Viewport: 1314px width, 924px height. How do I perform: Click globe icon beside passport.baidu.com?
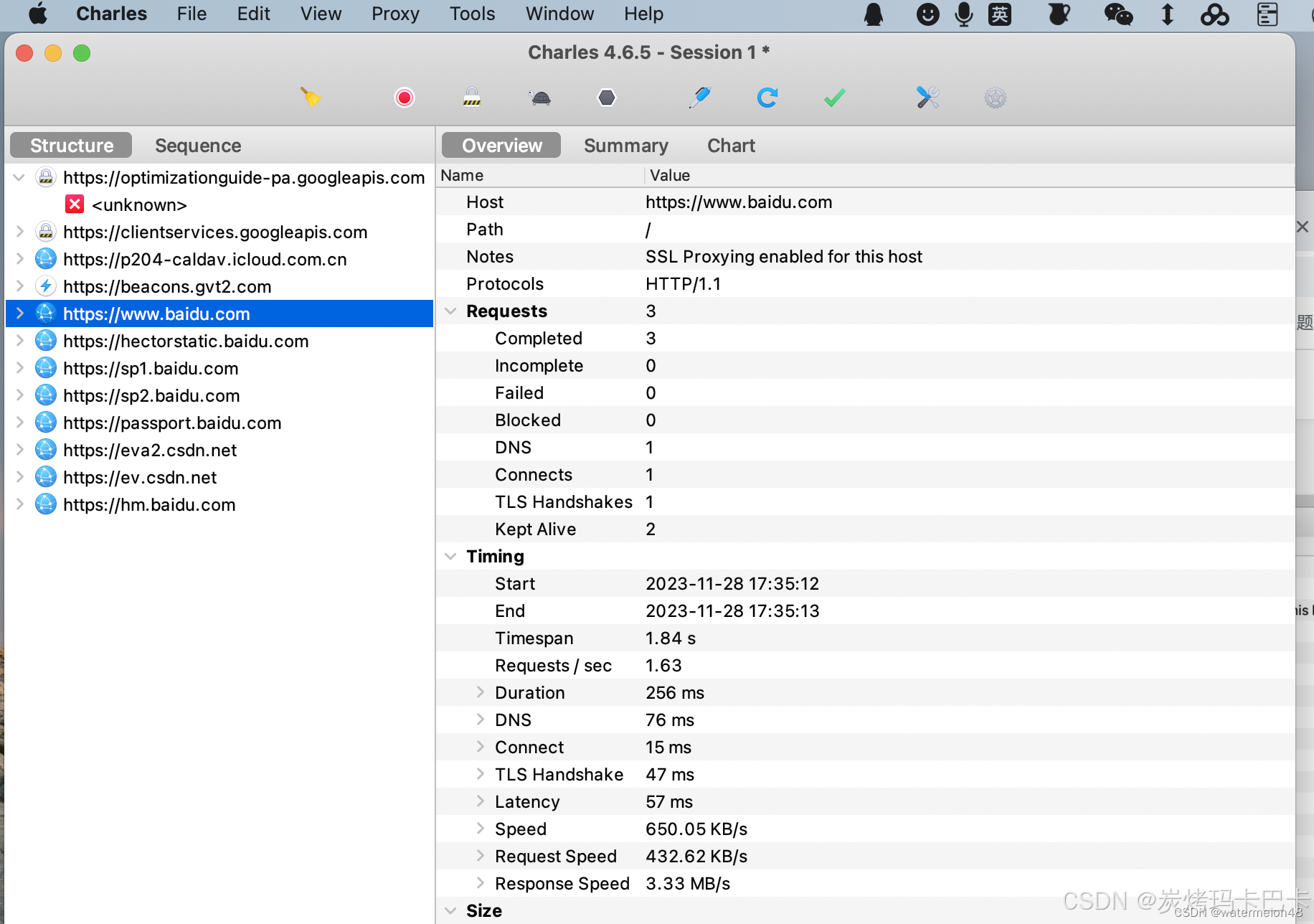tap(46, 423)
